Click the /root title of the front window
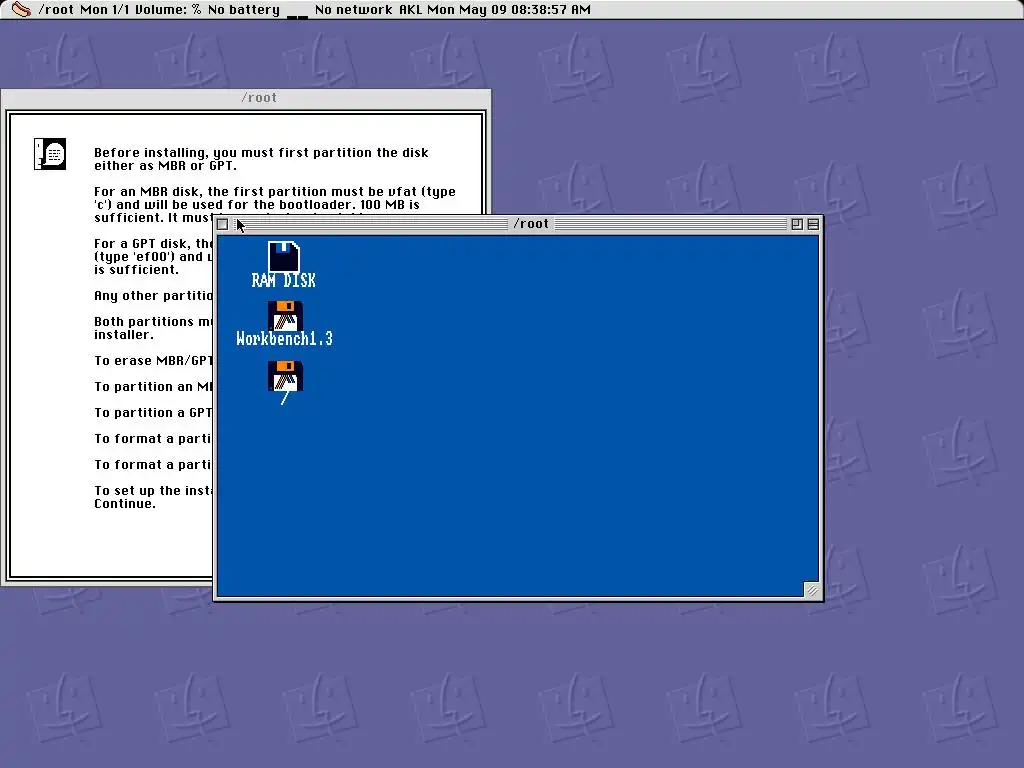 (531, 223)
